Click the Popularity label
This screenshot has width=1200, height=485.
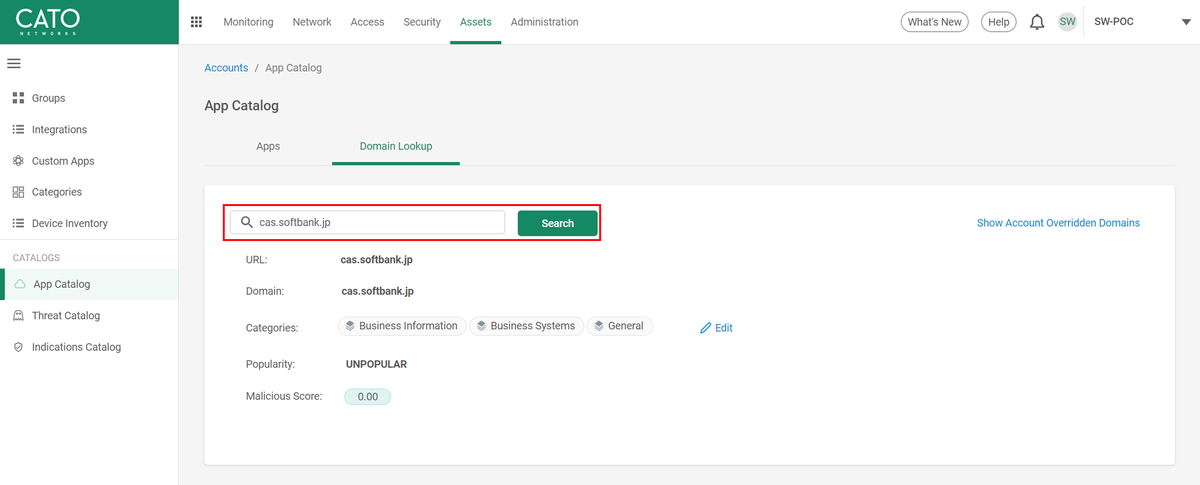tap(270, 364)
